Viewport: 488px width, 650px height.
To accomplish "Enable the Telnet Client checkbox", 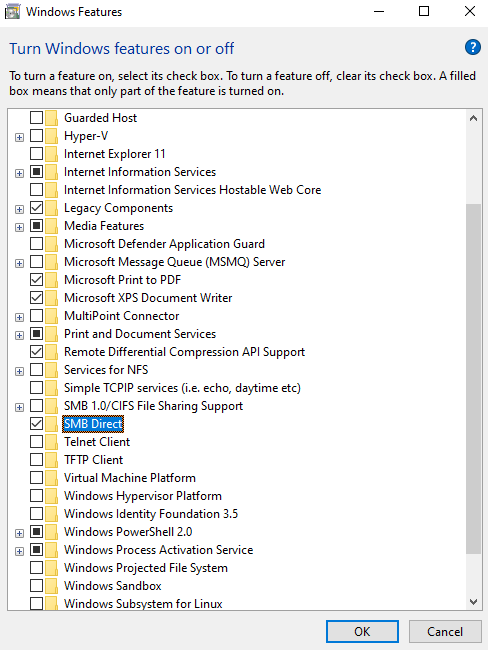I will (x=36, y=442).
